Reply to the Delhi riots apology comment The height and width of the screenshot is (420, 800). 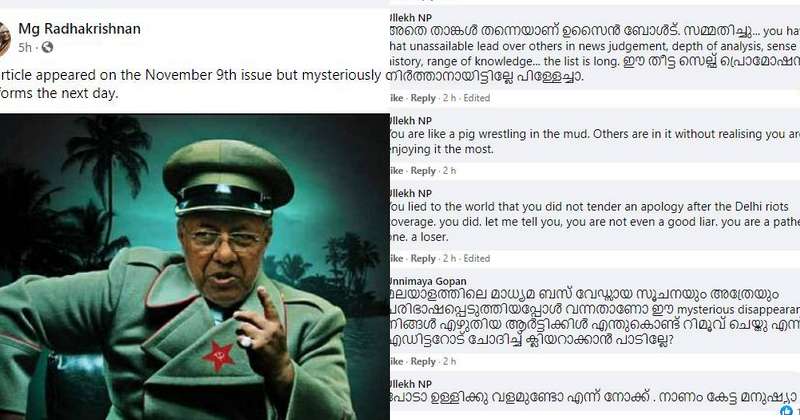[x=423, y=258]
